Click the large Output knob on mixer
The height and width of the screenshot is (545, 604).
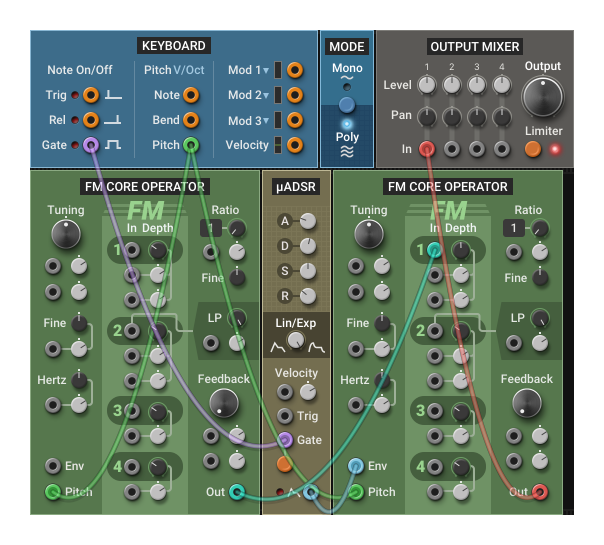tap(543, 97)
